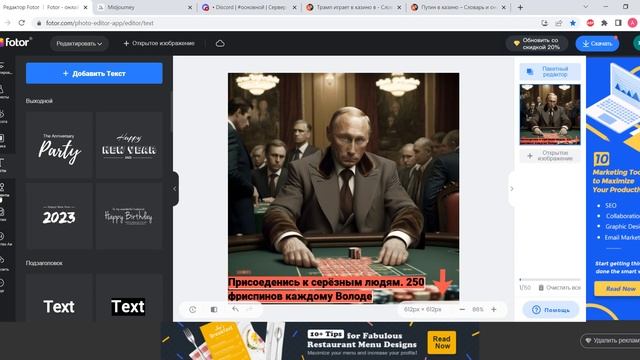Click Очистить все button
Image resolution: width=640 pixels, height=360 pixels.
[559, 288]
